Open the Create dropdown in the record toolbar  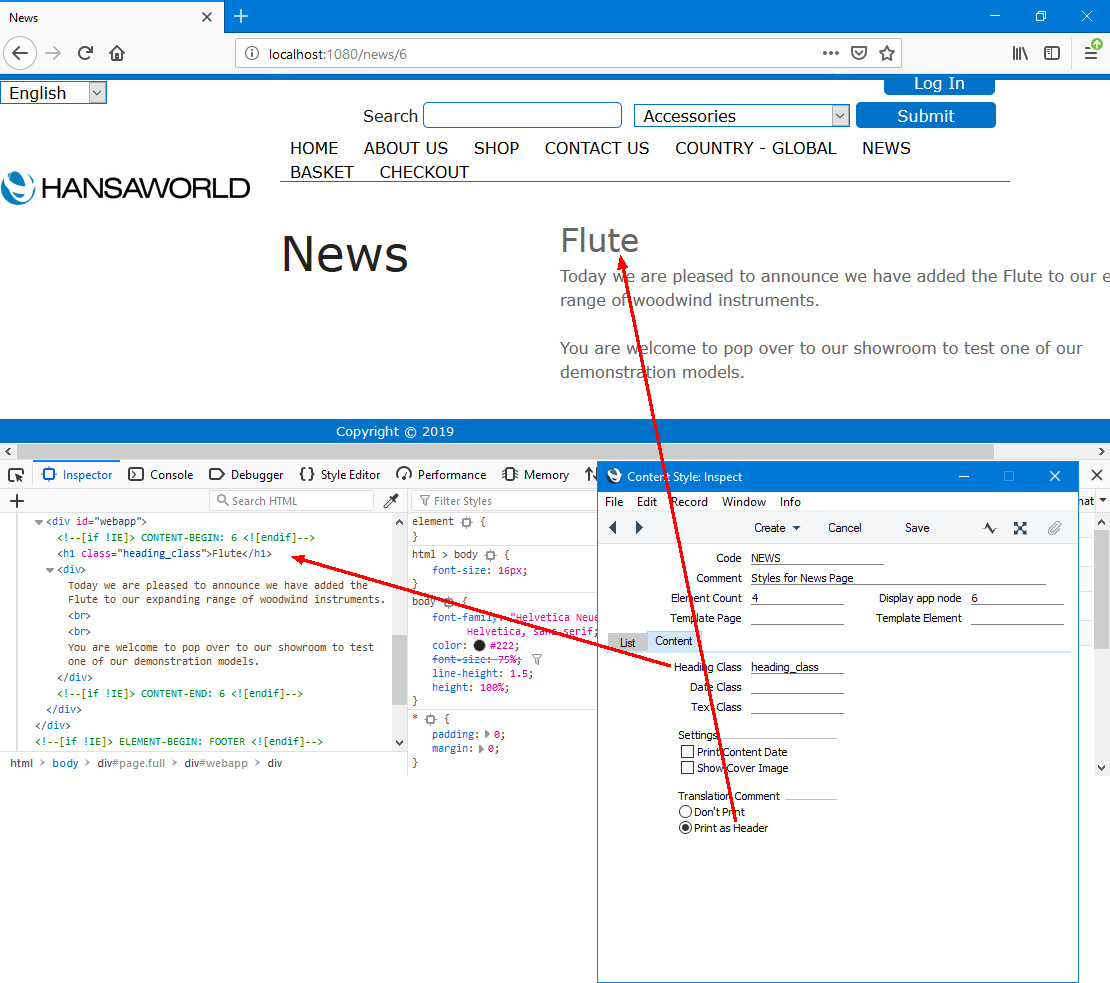[777, 528]
